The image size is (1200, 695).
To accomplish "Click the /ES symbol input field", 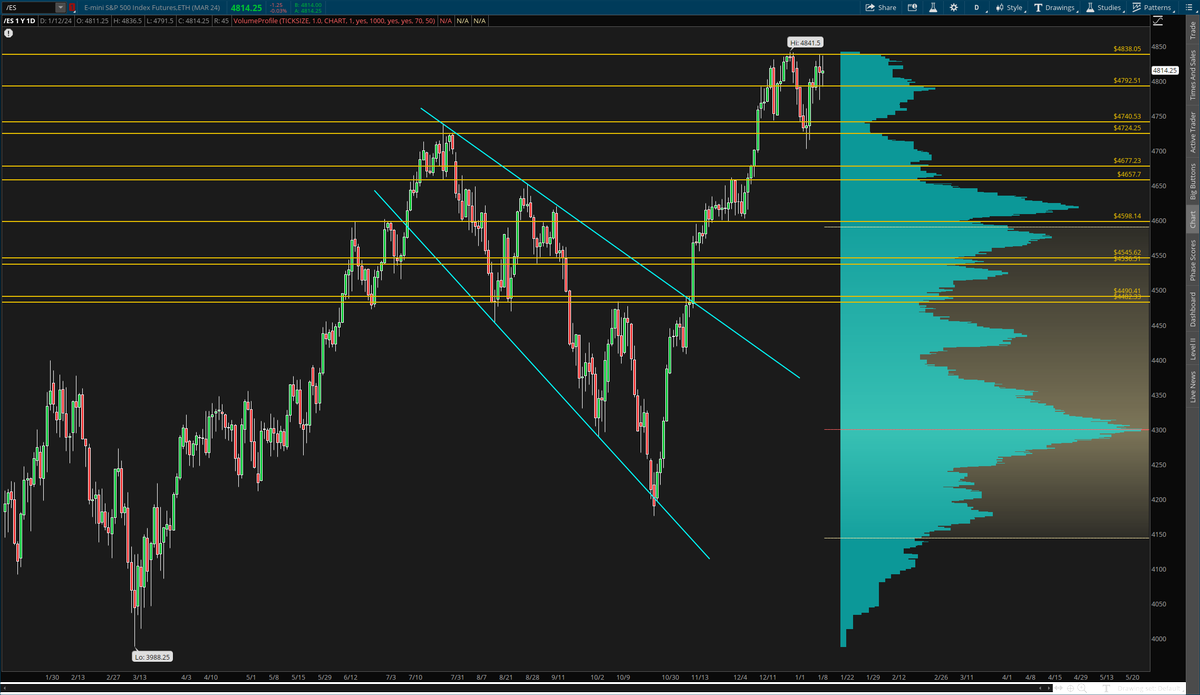I will pyautogui.click(x=28, y=7).
